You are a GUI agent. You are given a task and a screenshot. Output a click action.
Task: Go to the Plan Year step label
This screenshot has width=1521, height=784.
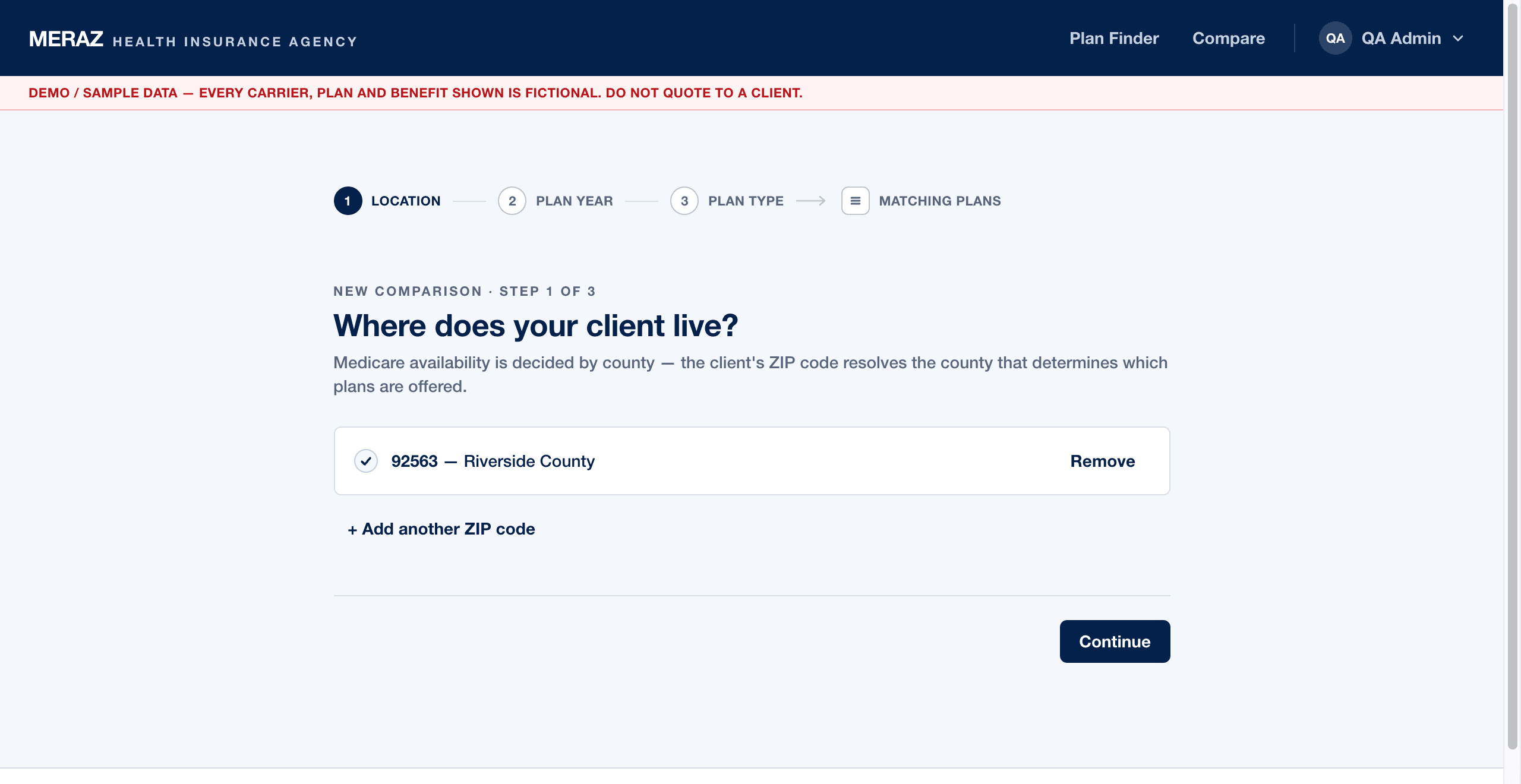click(x=574, y=201)
